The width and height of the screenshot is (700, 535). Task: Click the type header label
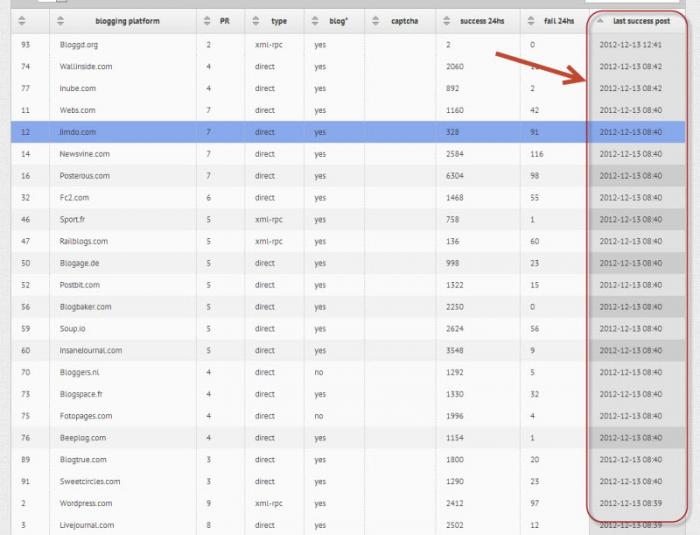point(279,21)
